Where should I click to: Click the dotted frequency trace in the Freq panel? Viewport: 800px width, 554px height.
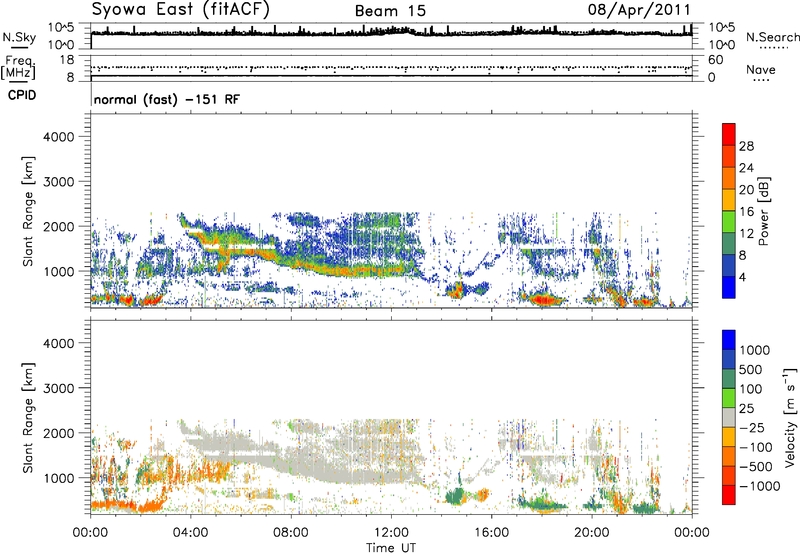pos(391,68)
